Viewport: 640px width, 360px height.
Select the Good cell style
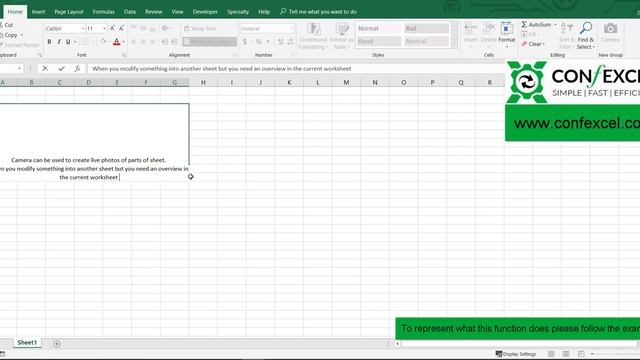pyautogui.click(x=379, y=41)
